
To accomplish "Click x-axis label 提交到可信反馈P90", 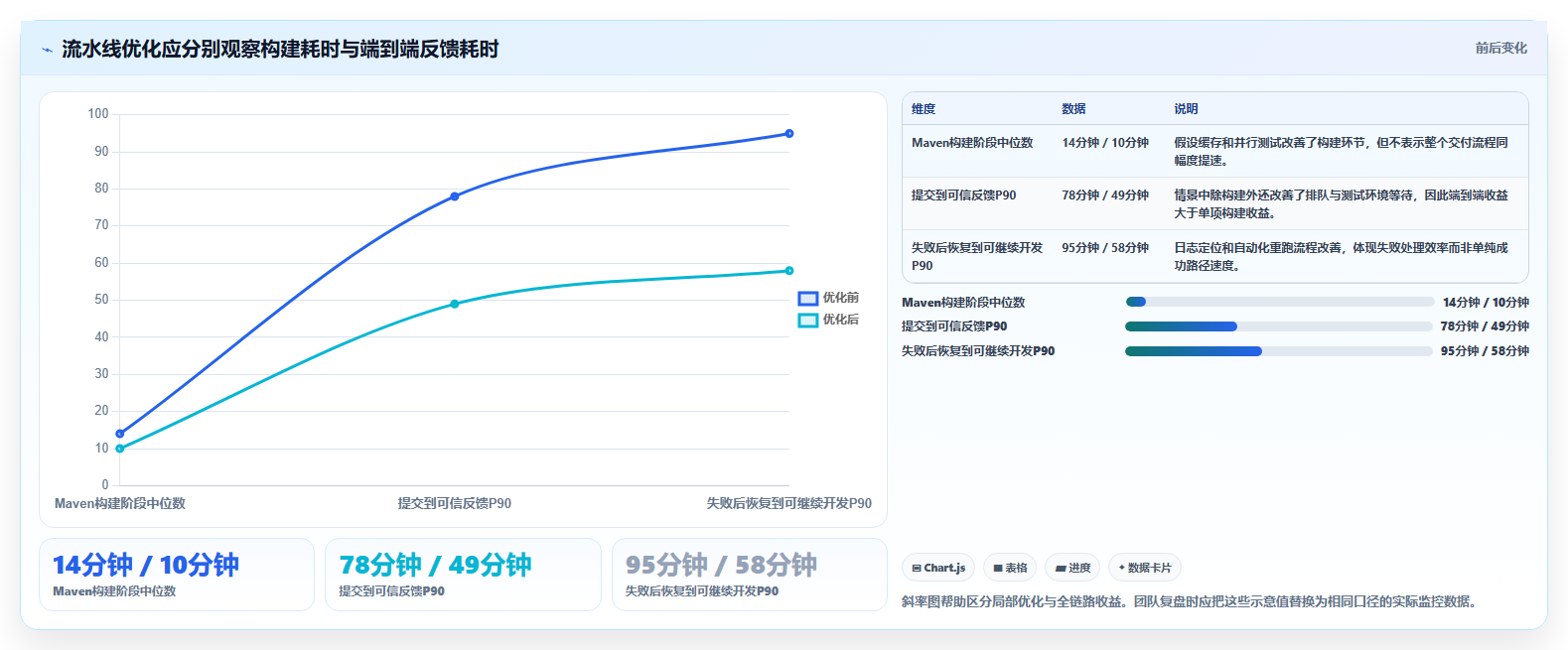I will click(455, 504).
